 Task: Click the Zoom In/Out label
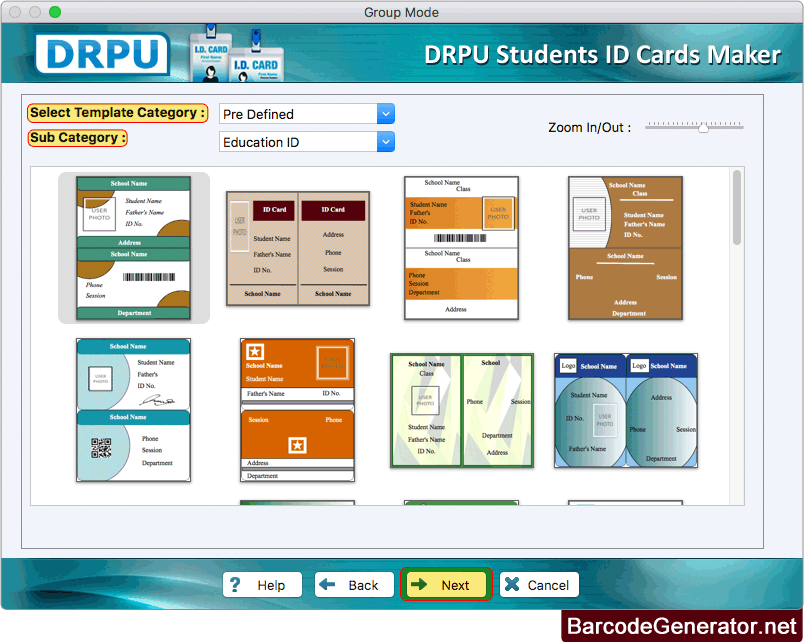click(x=590, y=128)
